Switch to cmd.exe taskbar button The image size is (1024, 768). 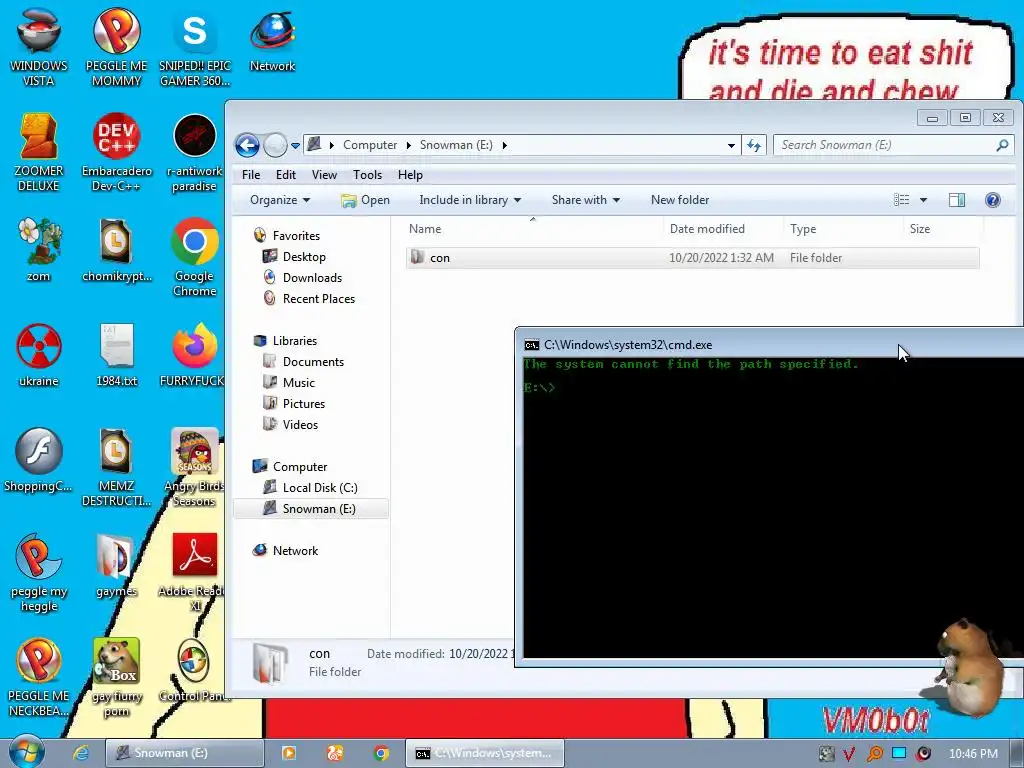pos(485,753)
